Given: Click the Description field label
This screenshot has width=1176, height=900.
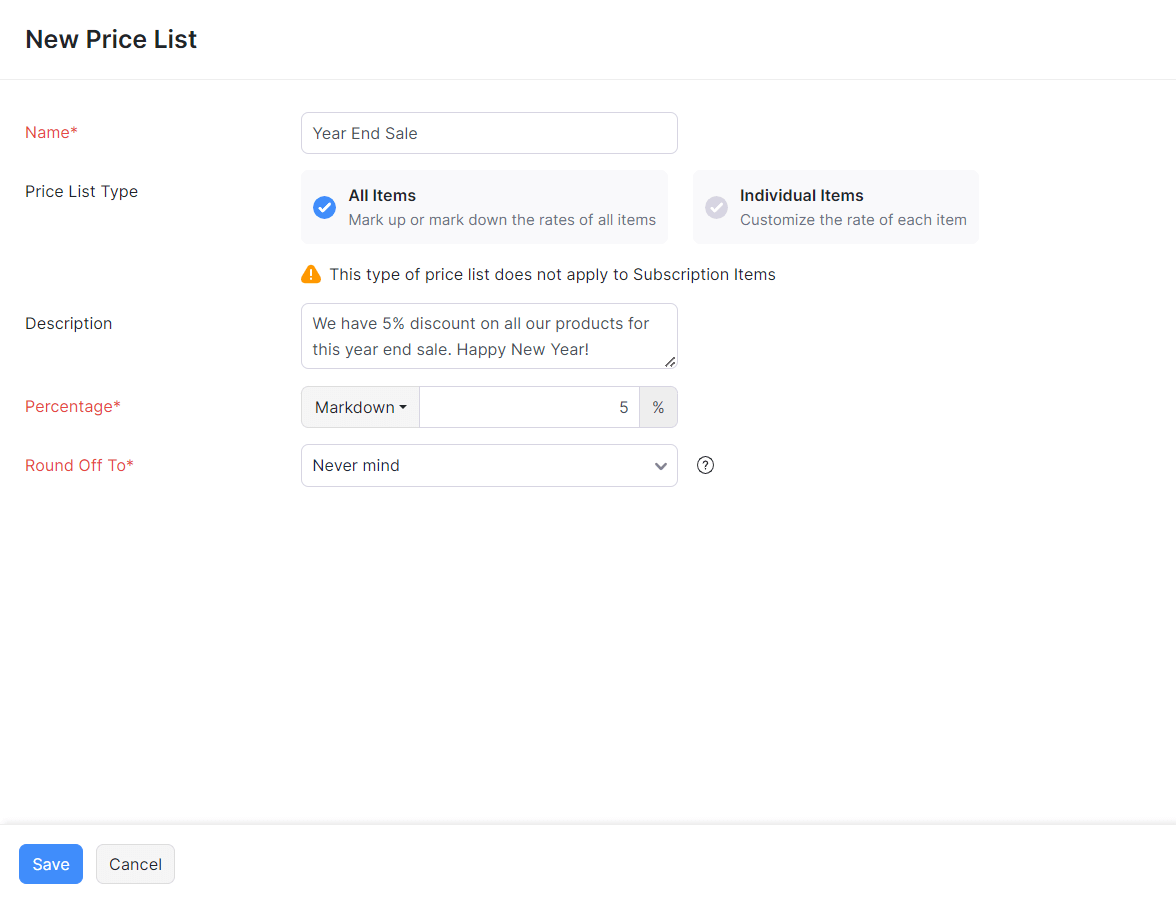Looking at the screenshot, I should point(69,323).
